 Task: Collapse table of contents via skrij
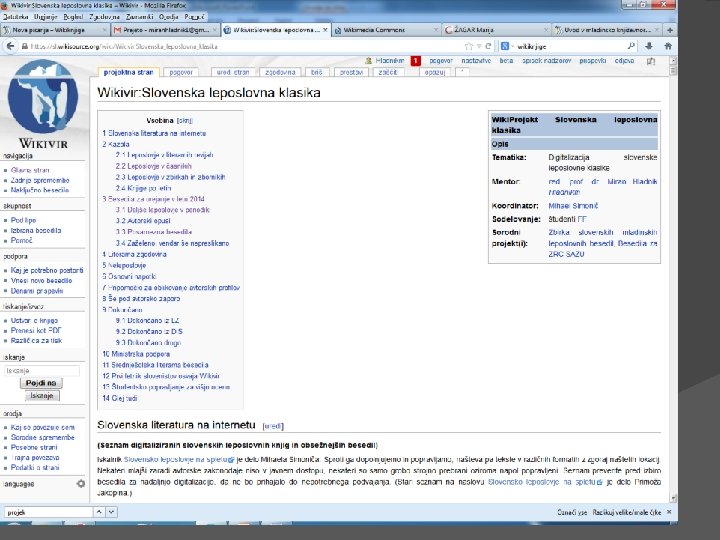[x=185, y=121]
